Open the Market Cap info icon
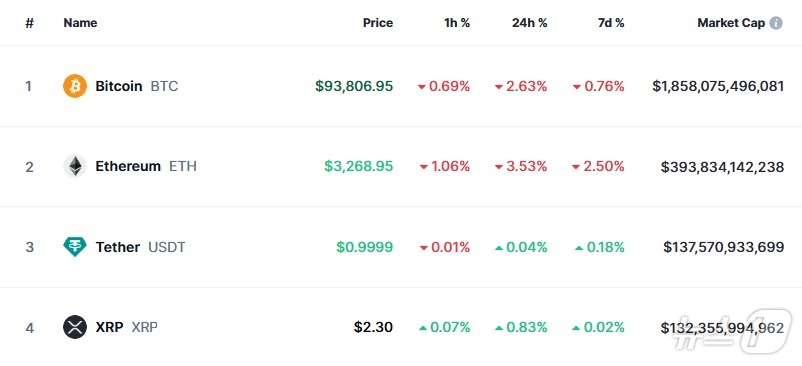 tap(776, 23)
